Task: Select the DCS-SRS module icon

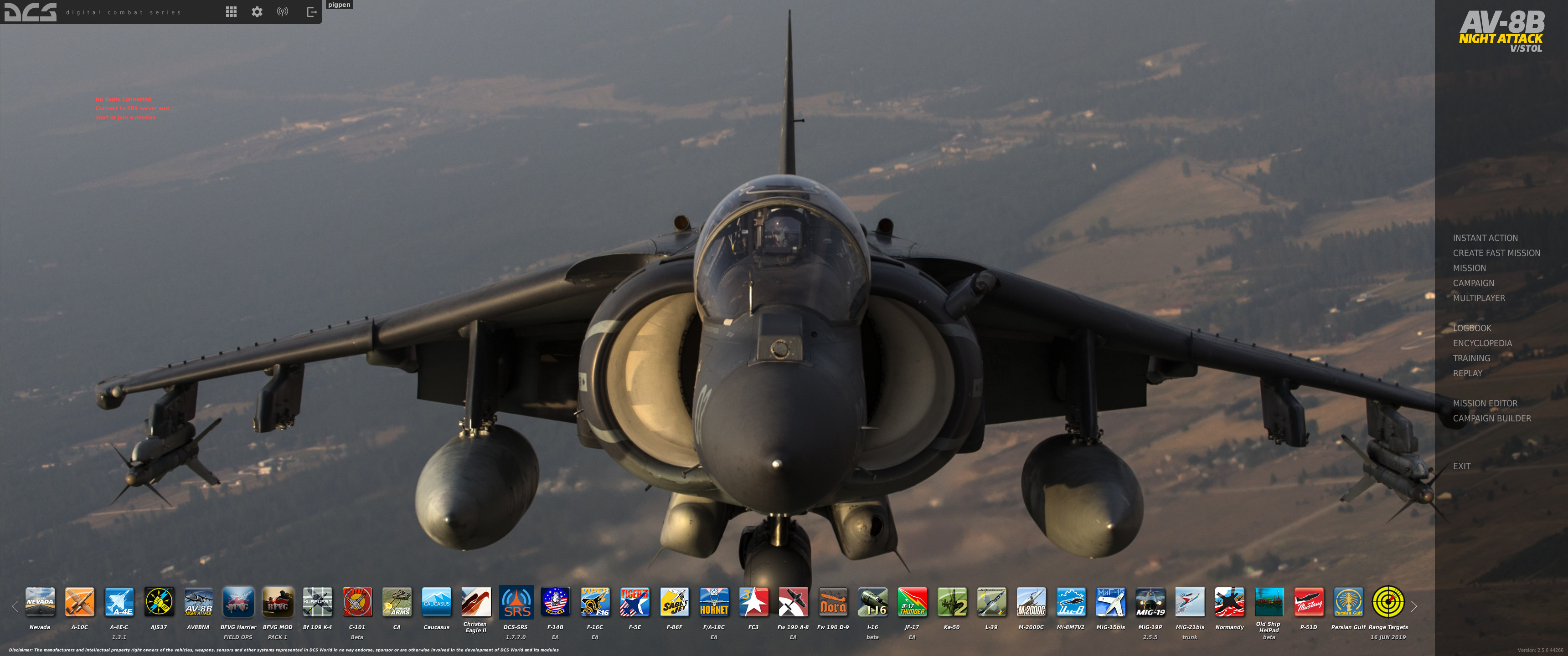Action: click(516, 602)
